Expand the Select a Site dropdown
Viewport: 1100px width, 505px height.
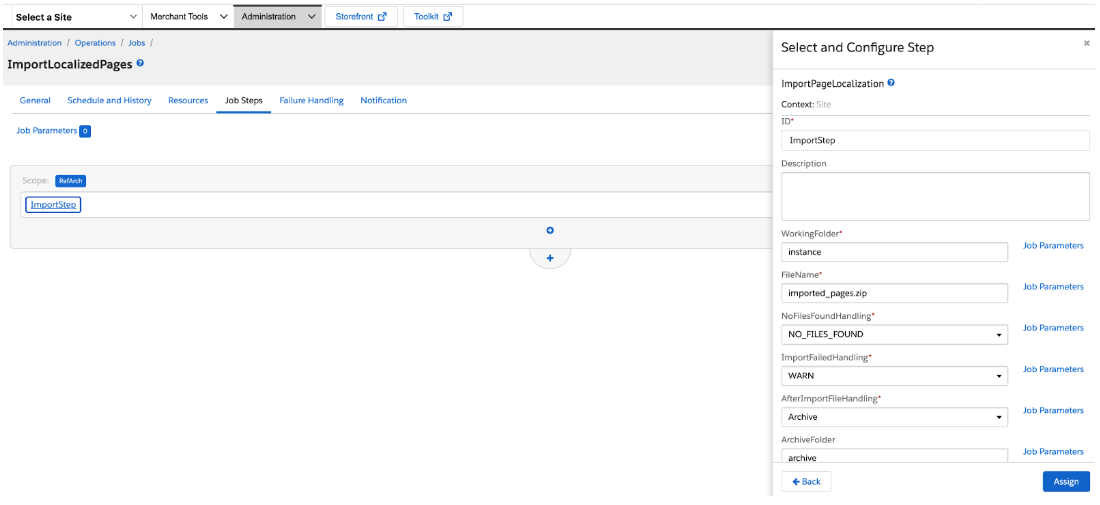pos(75,17)
